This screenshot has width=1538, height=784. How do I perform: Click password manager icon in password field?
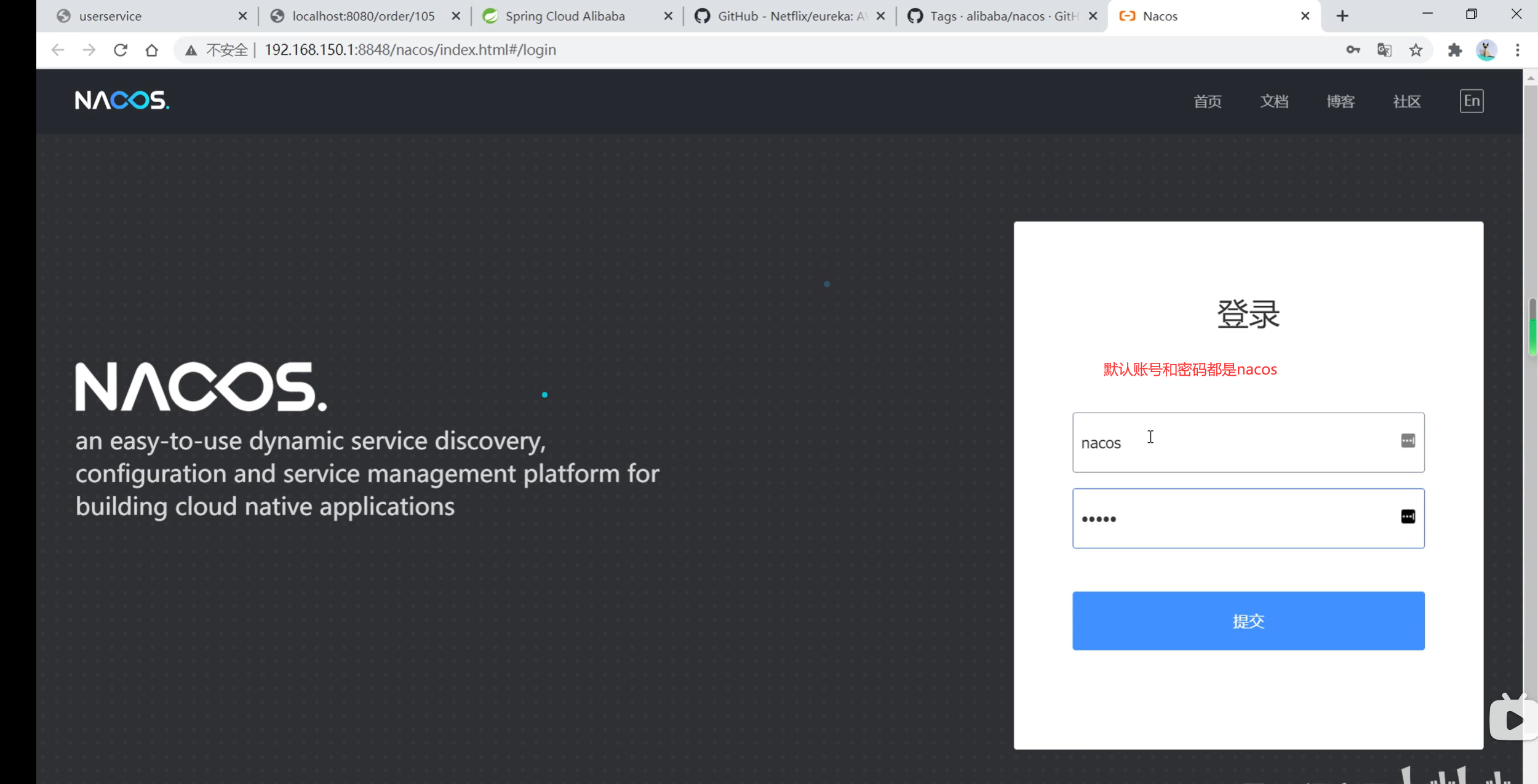pos(1408,517)
